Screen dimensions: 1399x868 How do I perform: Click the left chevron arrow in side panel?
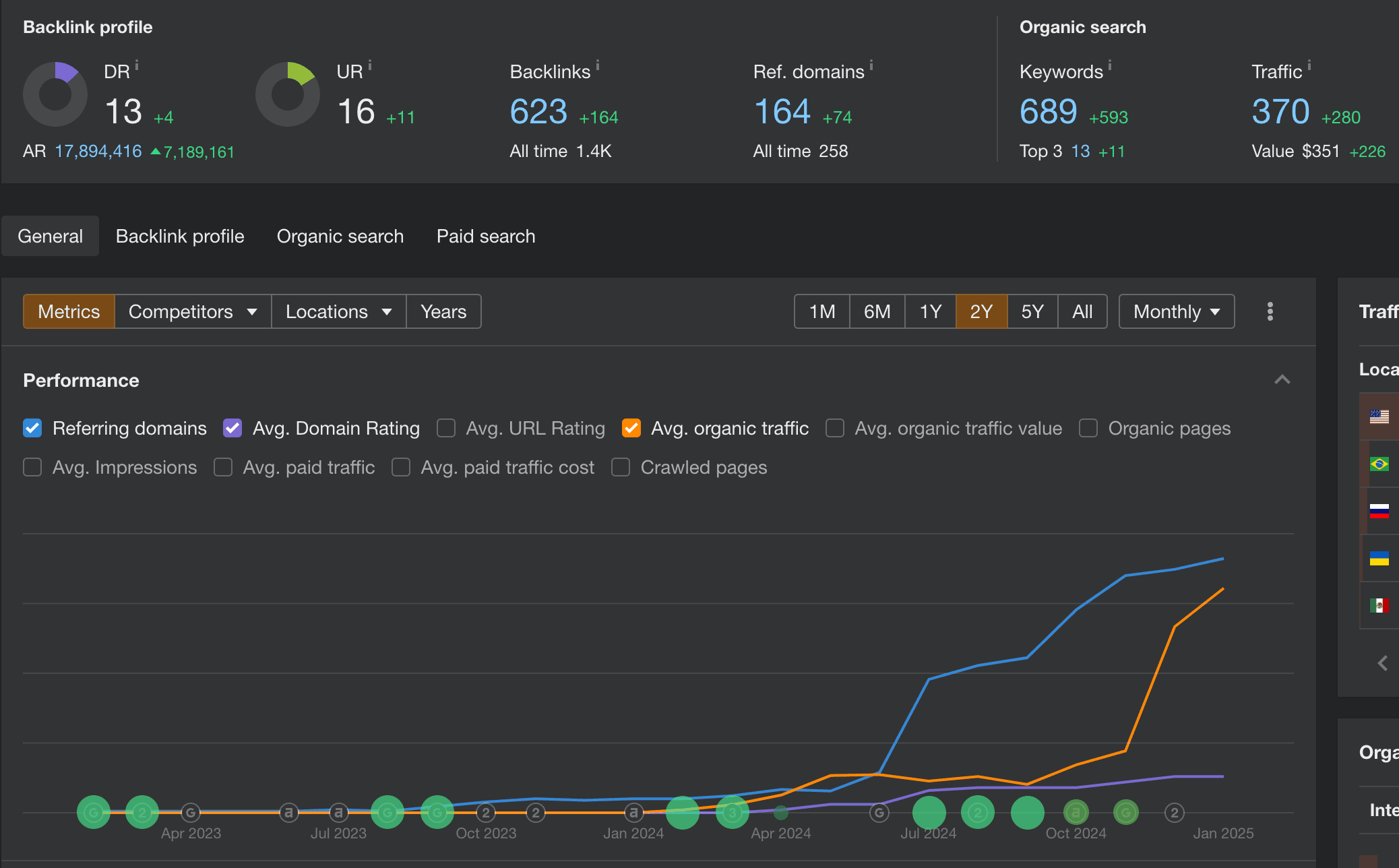tap(1383, 663)
